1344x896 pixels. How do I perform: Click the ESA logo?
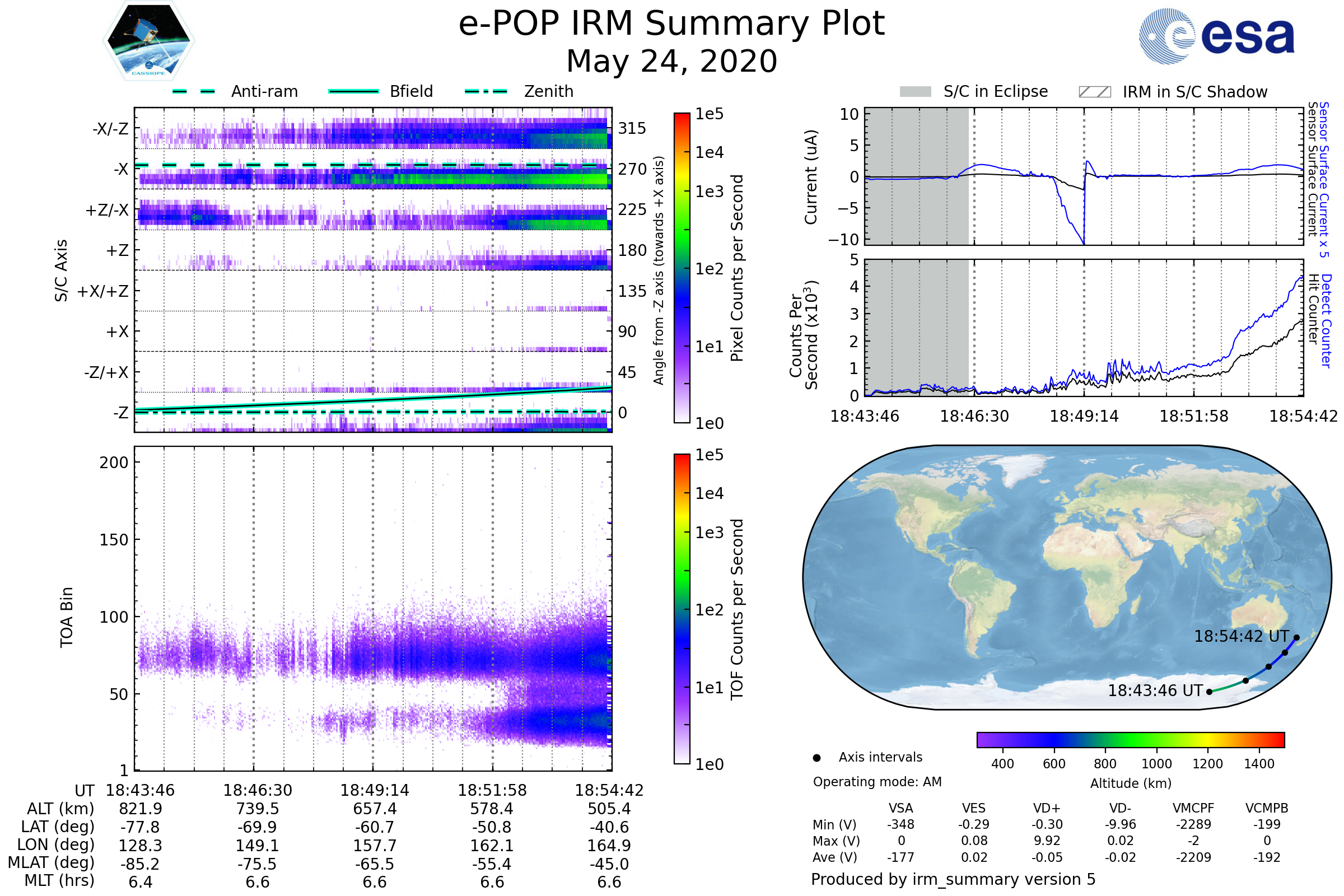pos(1216,35)
